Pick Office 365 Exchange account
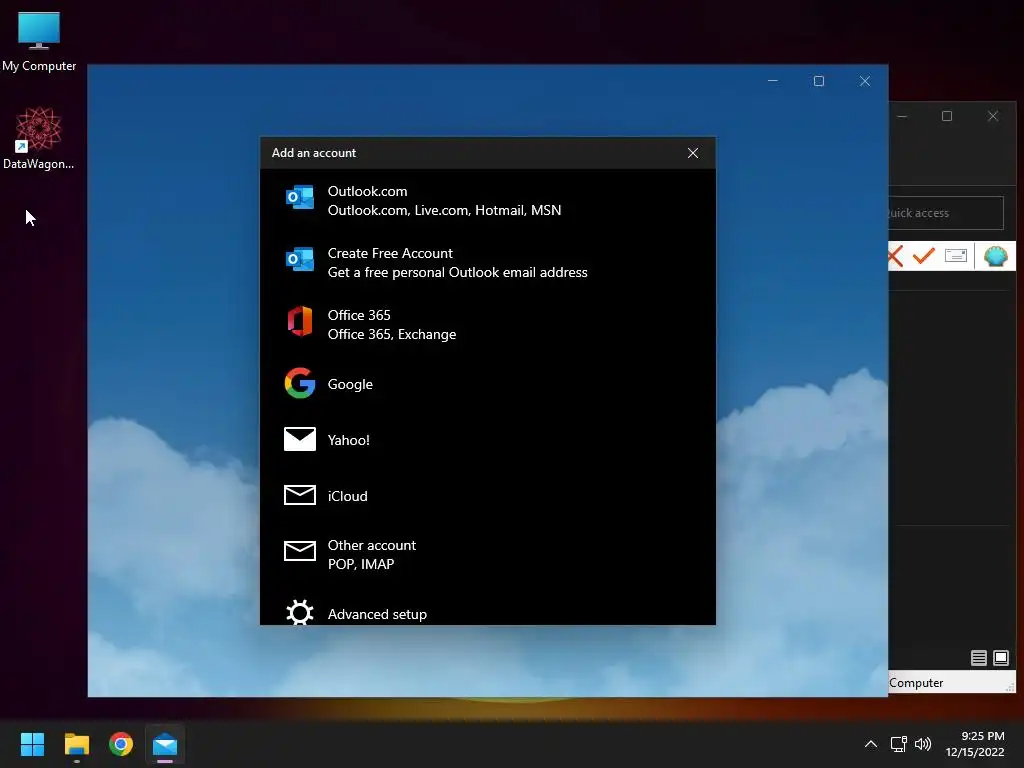 (488, 325)
